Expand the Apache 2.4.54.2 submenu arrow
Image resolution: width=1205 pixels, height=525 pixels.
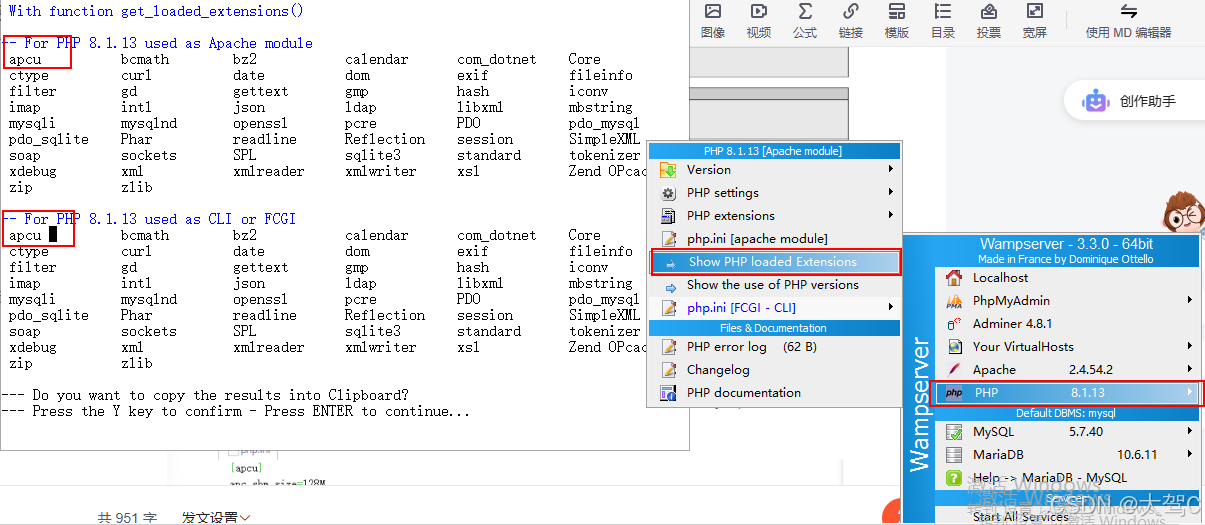tap(1190, 370)
